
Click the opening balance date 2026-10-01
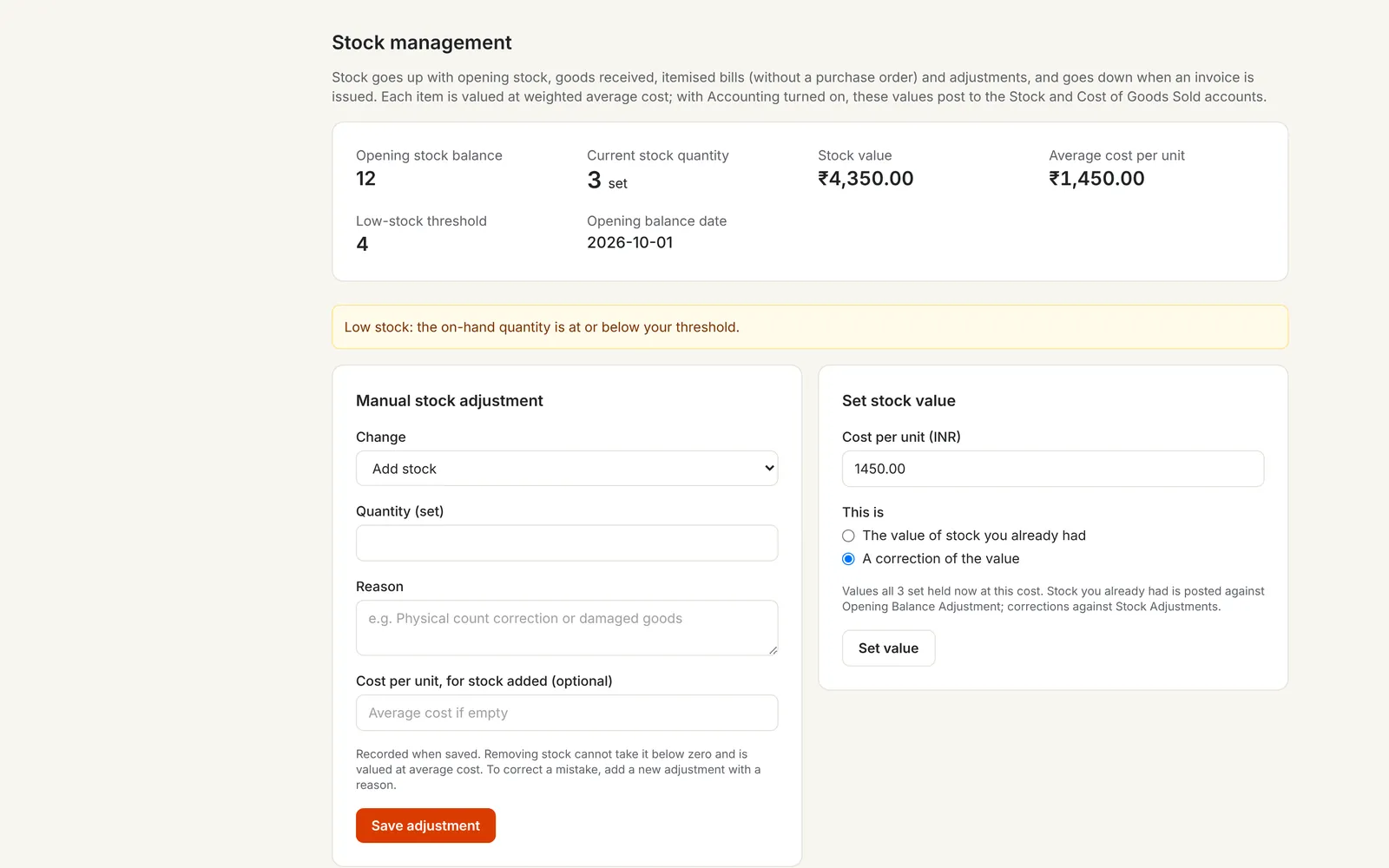click(630, 243)
